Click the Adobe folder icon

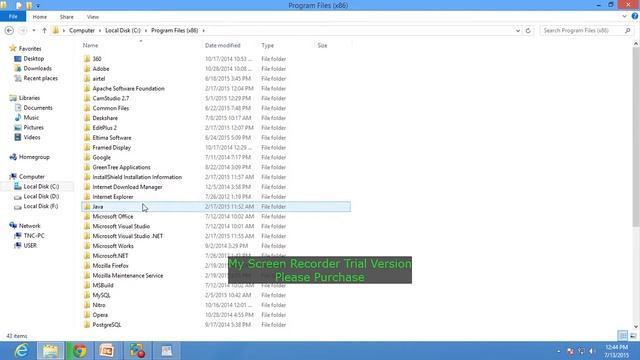[x=87, y=69]
